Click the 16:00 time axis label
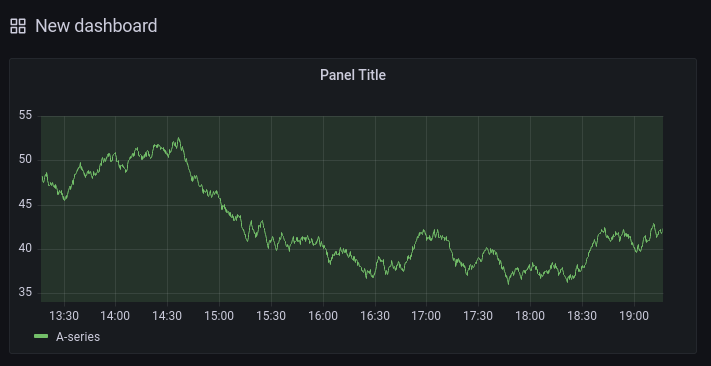The width and height of the screenshot is (711, 366). click(323, 316)
